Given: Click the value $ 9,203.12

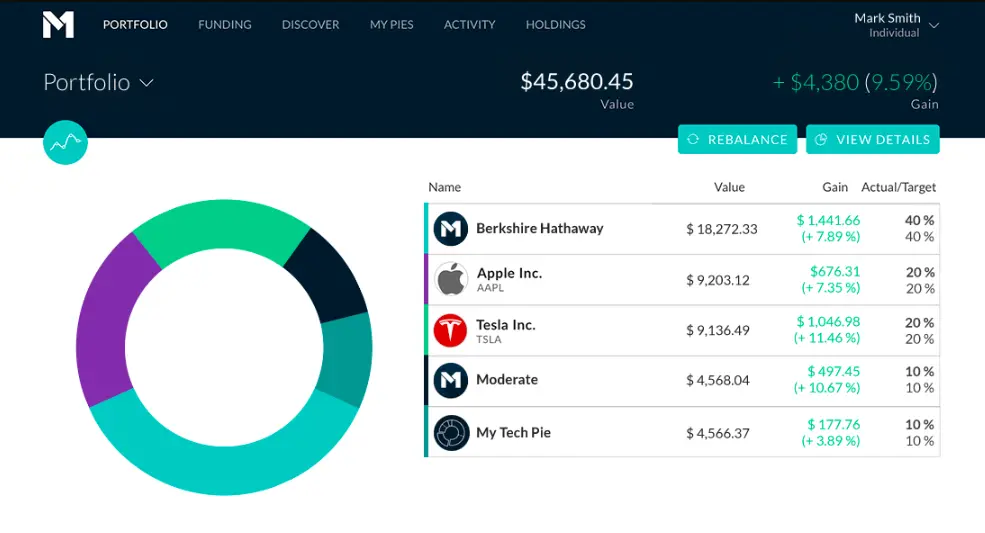Looking at the screenshot, I should point(717,280).
